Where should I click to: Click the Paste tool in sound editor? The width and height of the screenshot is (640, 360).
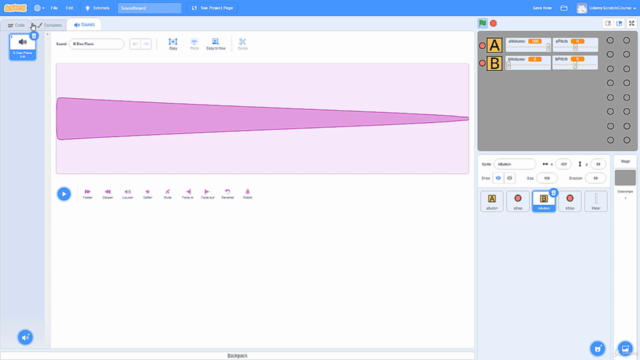click(x=194, y=44)
